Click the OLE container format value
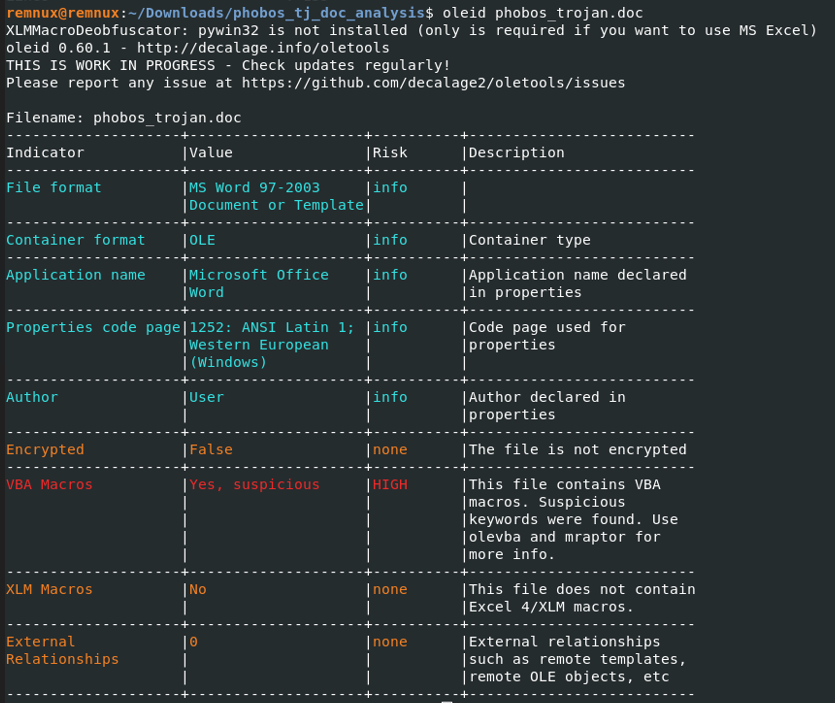The width and height of the screenshot is (835, 703). click(x=202, y=240)
